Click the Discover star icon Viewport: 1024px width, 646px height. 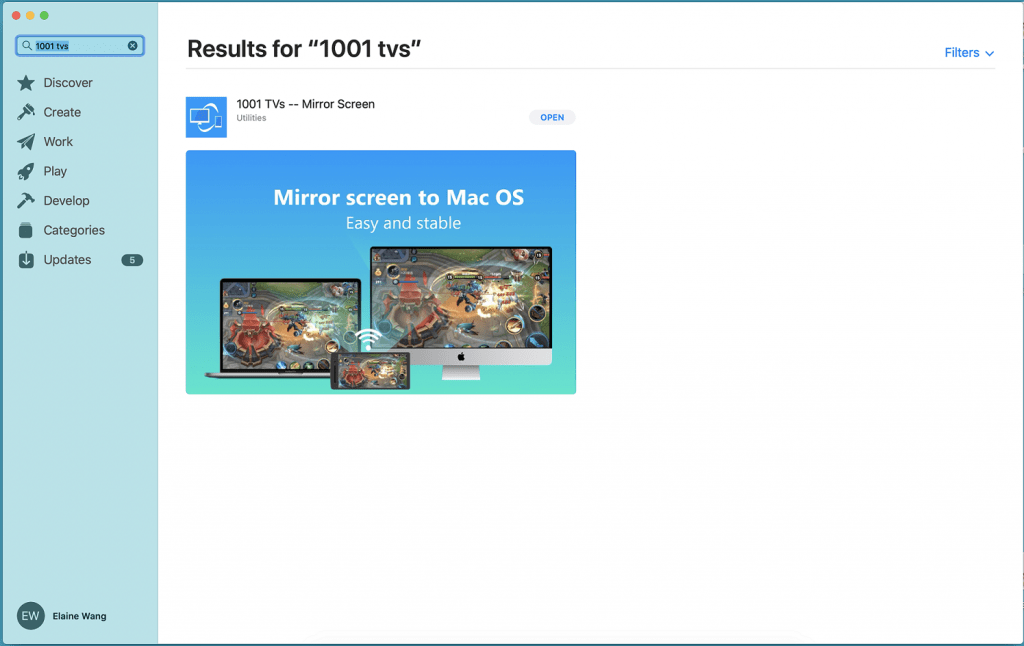(26, 83)
